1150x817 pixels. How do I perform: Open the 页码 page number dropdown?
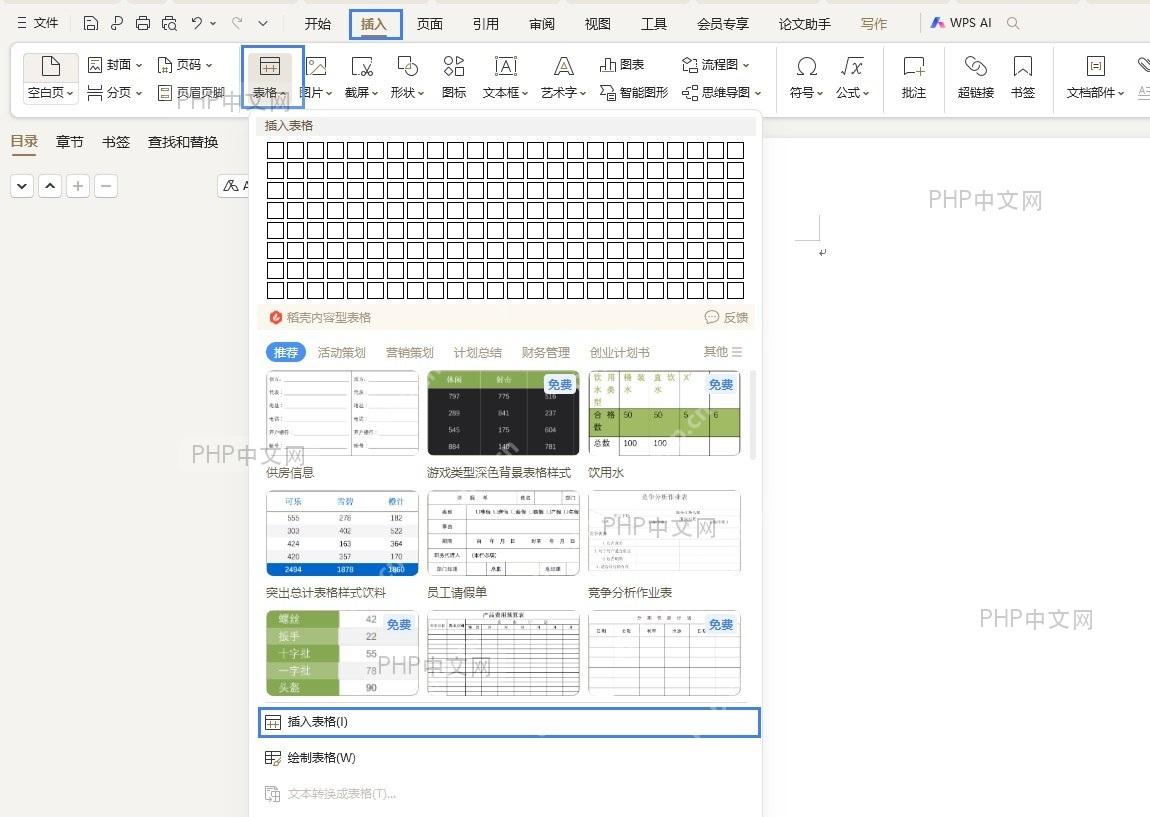(x=185, y=65)
